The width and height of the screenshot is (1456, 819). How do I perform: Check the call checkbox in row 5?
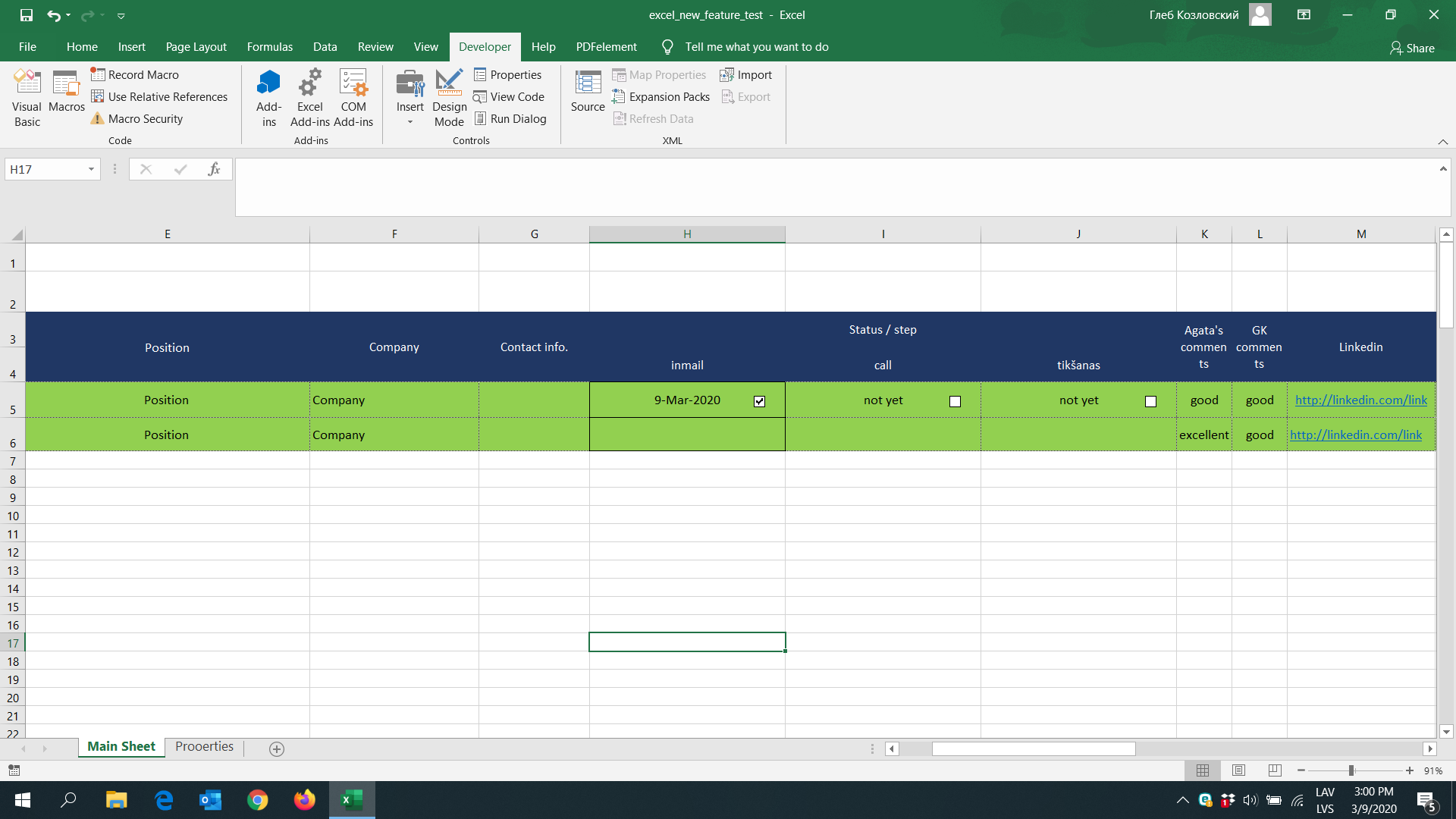[955, 401]
